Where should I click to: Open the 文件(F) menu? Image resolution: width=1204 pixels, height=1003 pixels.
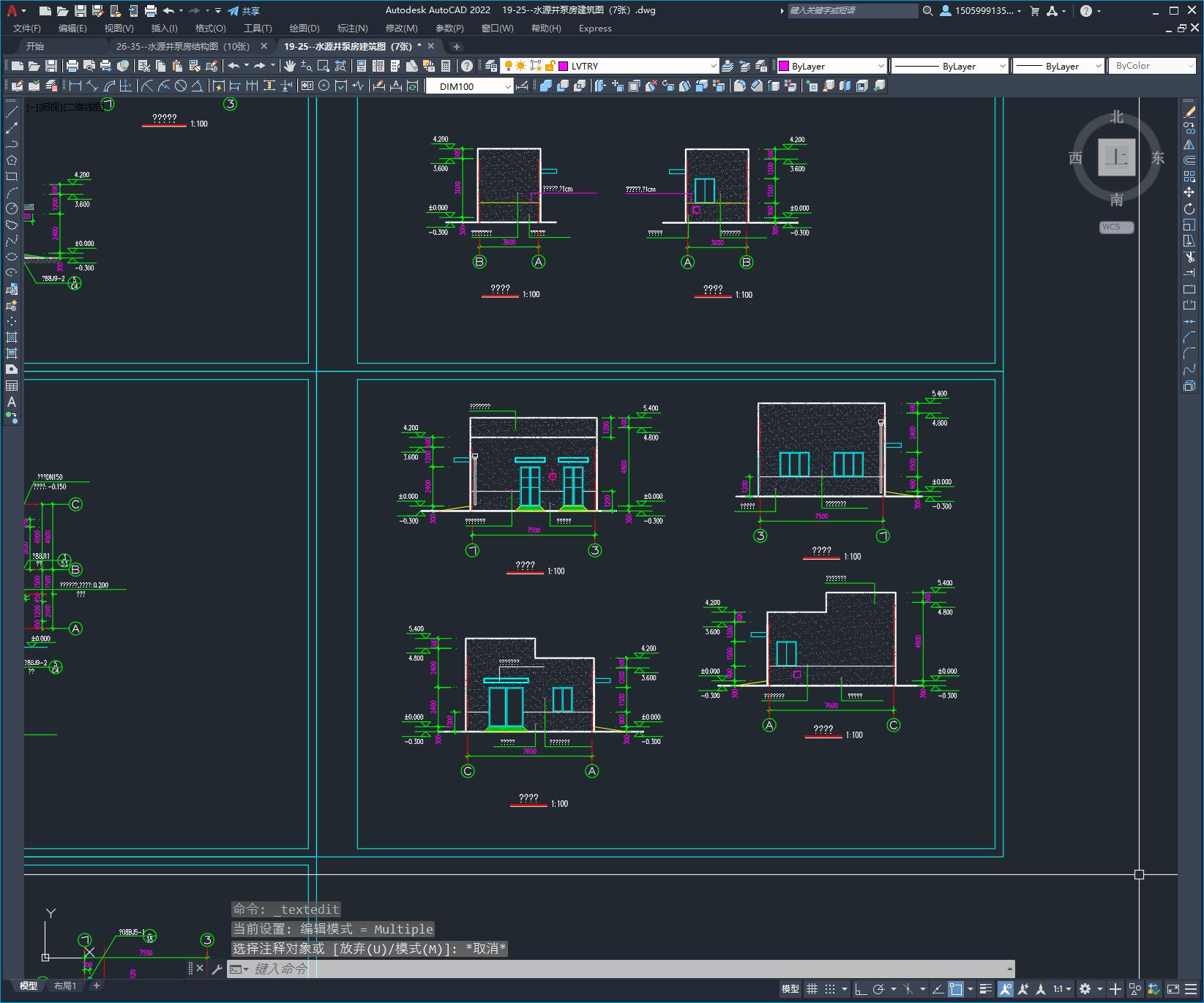tap(27, 29)
